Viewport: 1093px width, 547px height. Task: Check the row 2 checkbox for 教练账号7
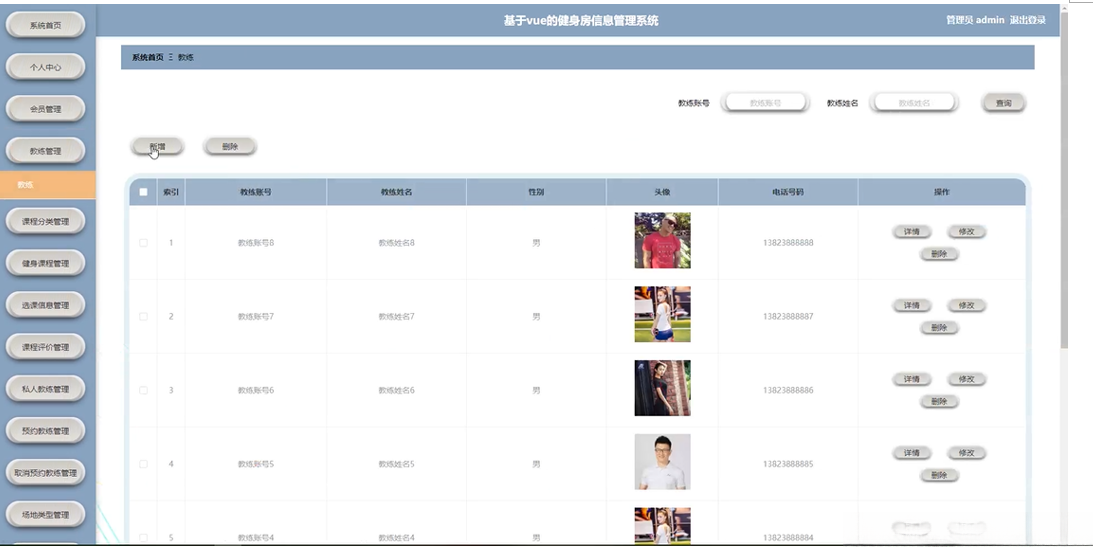tap(144, 316)
